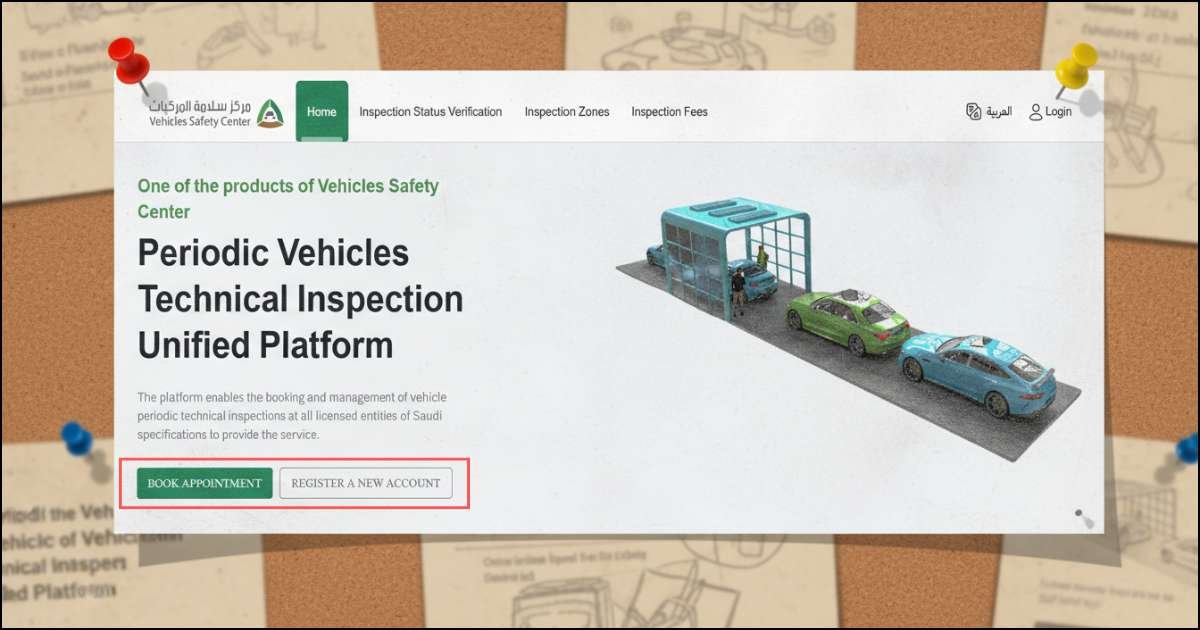Click the platform description paragraph
The height and width of the screenshot is (630, 1200).
click(x=293, y=413)
